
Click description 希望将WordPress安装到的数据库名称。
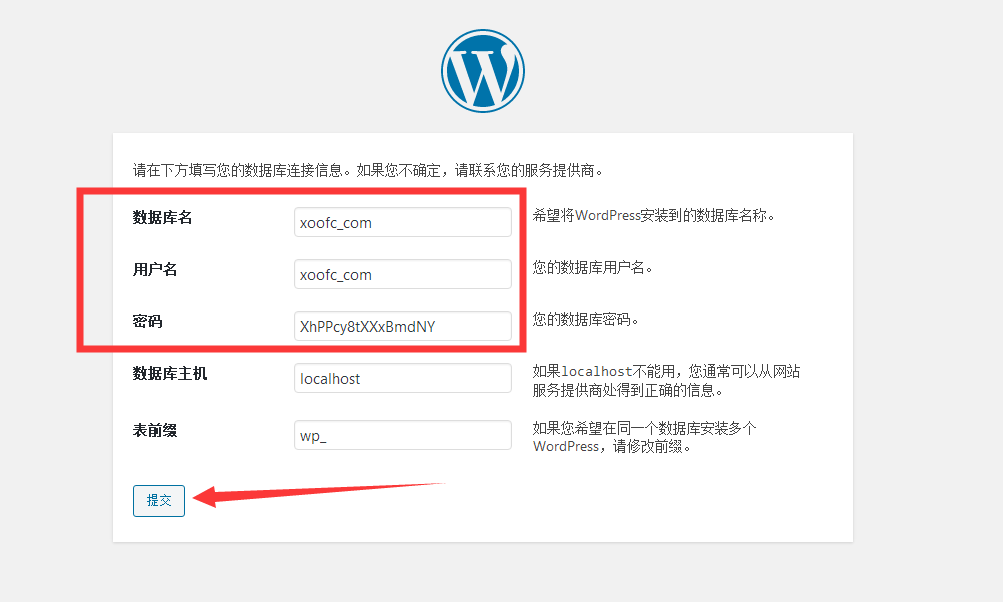[654, 216]
